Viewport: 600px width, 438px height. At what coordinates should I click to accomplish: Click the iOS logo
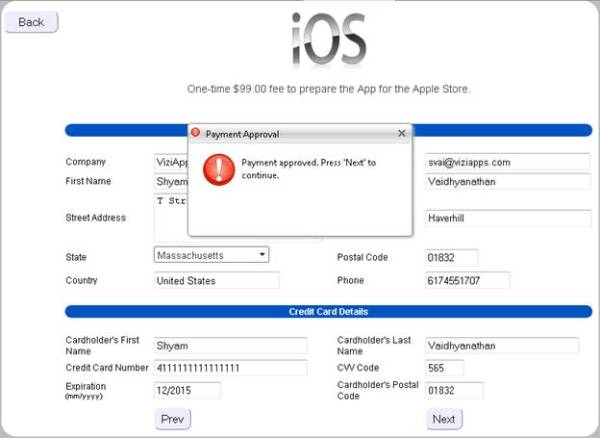tap(329, 39)
